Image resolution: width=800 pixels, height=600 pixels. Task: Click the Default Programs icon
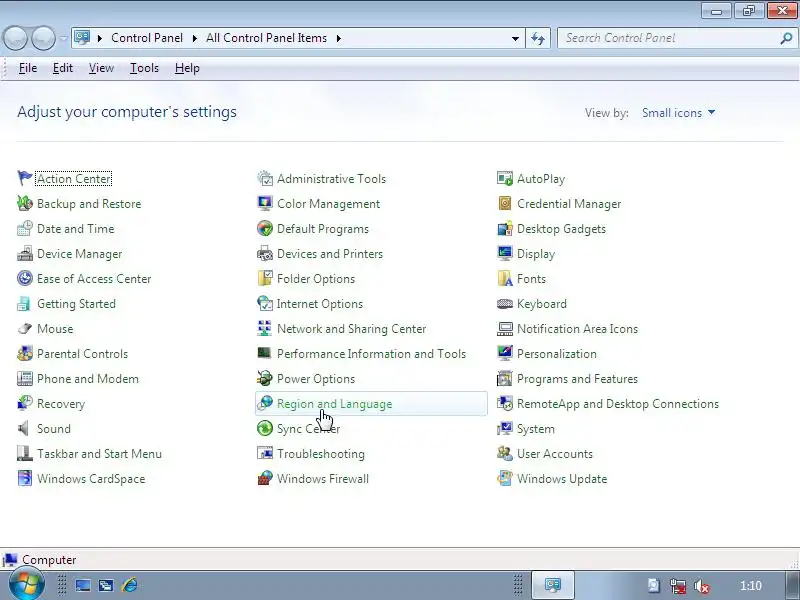[x=265, y=228]
